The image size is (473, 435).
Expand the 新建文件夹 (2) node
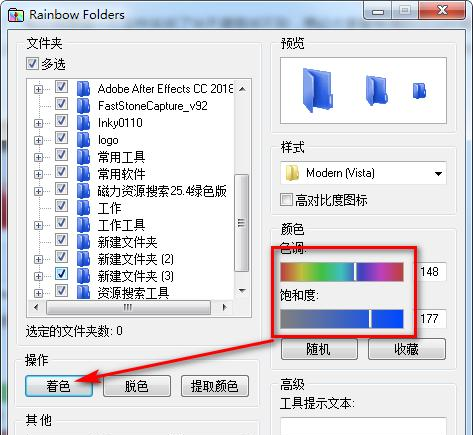tap(38, 259)
